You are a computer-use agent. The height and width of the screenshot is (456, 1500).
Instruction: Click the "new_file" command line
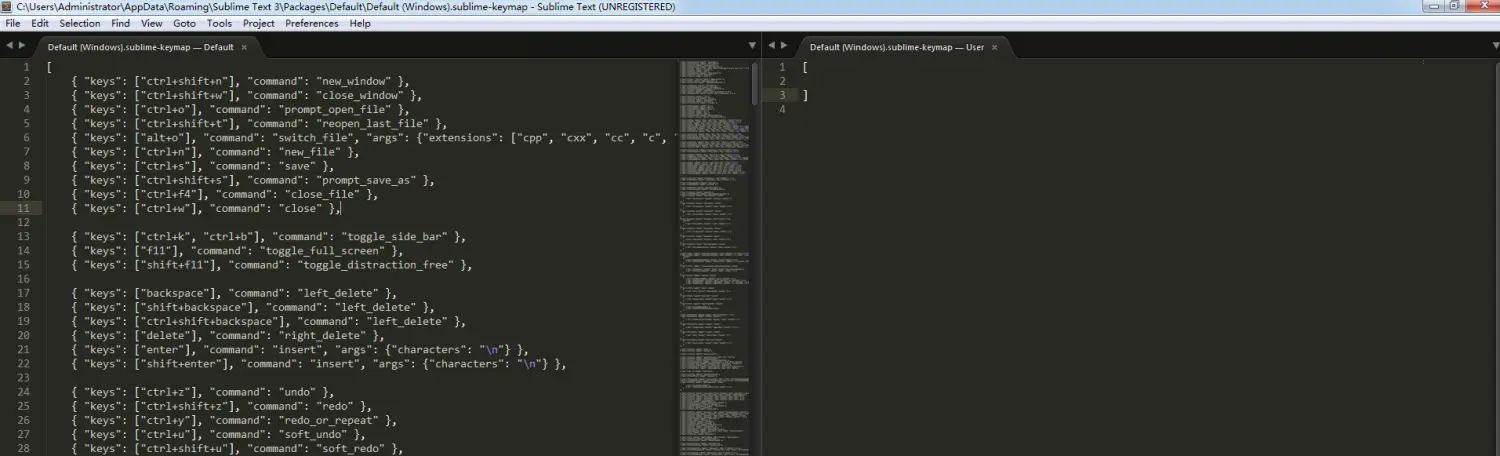pos(215,152)
